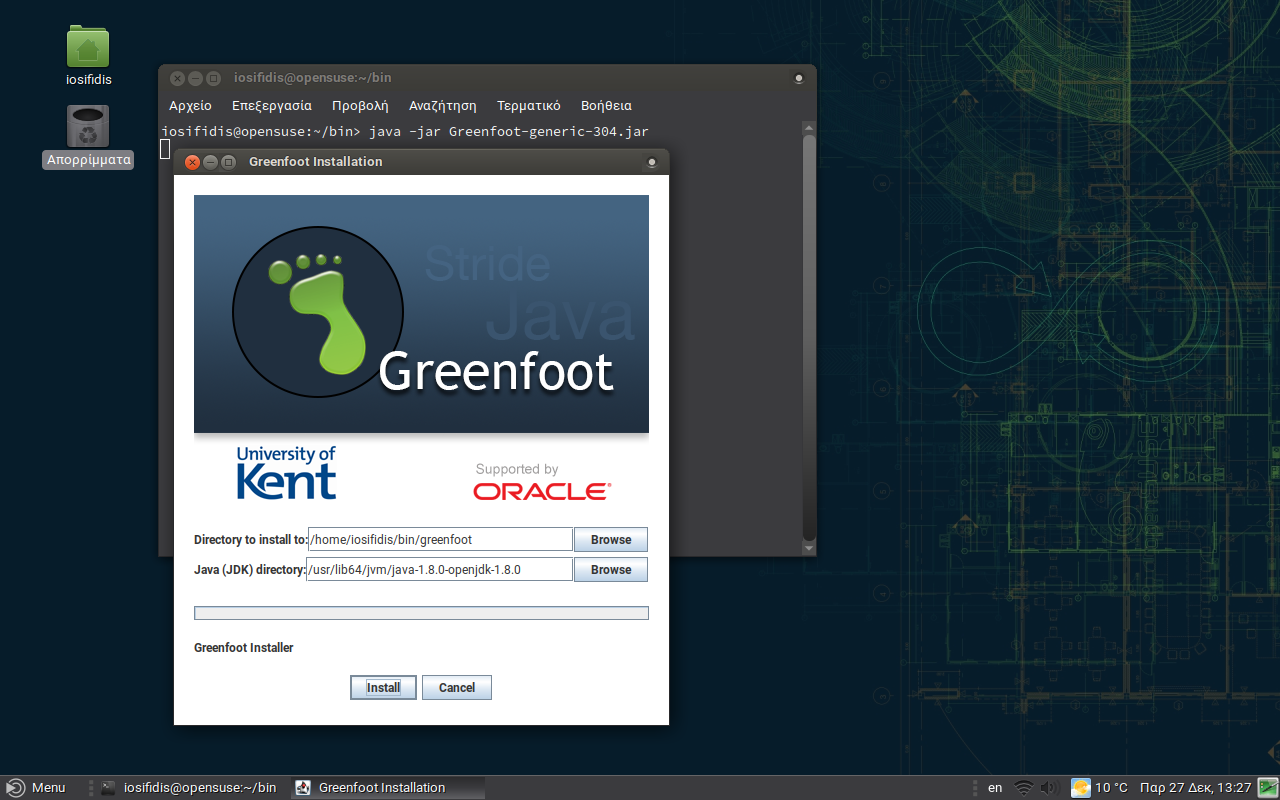Close the Greenfoot Installation dialog

[x=193, y=162]
